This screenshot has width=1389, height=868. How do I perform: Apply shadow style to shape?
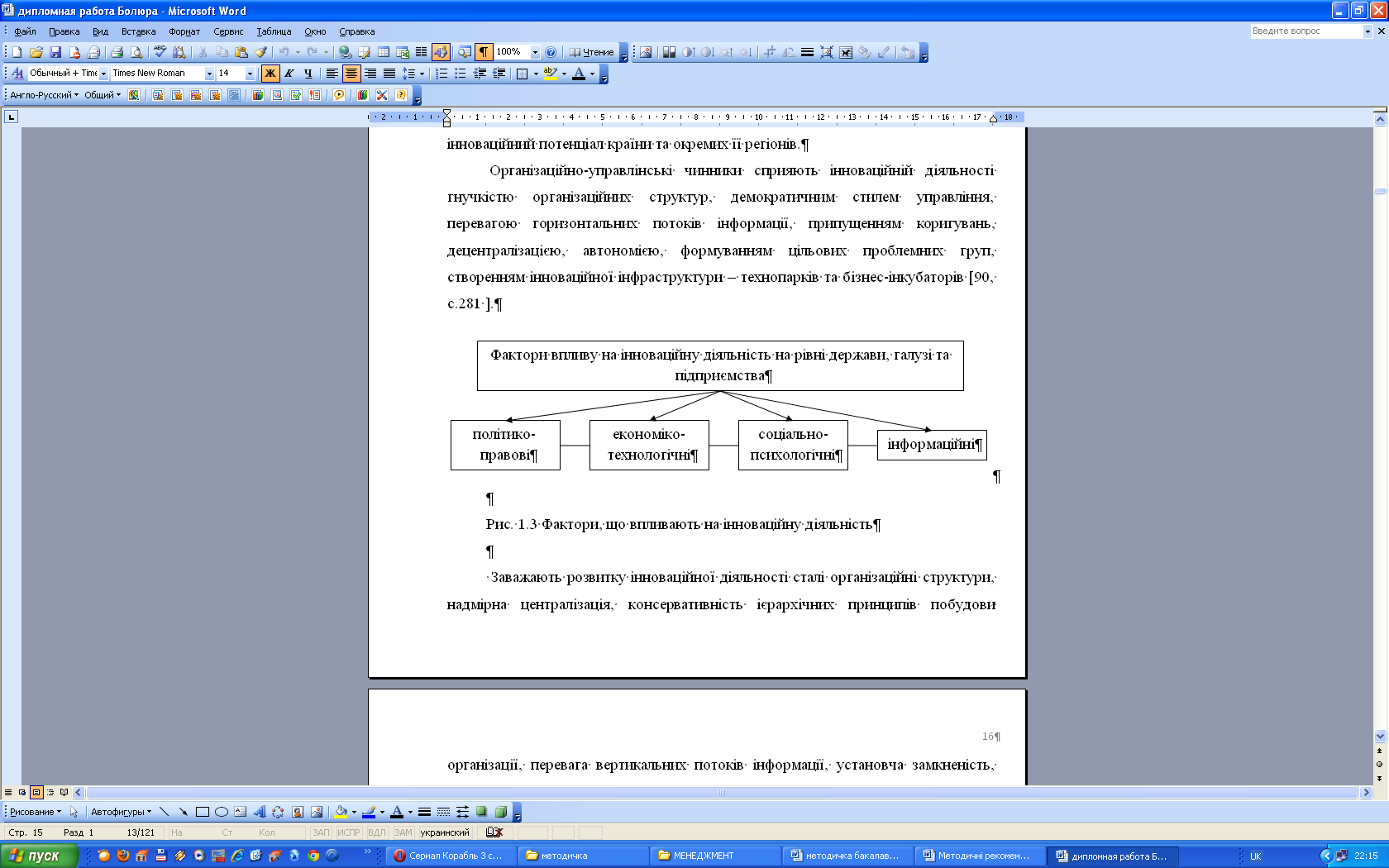tap(481, 812)
